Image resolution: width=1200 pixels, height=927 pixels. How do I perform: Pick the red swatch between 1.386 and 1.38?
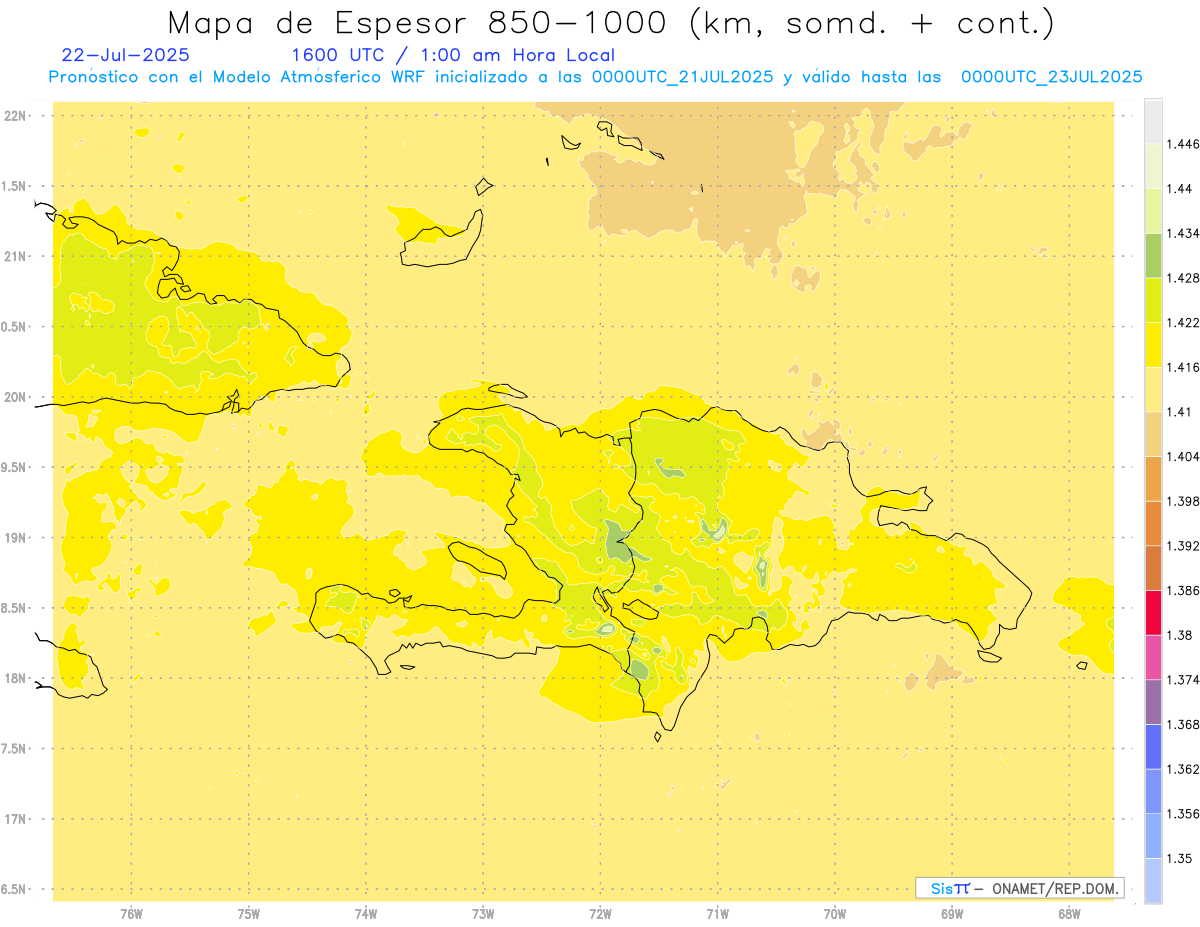[1153, 612]
